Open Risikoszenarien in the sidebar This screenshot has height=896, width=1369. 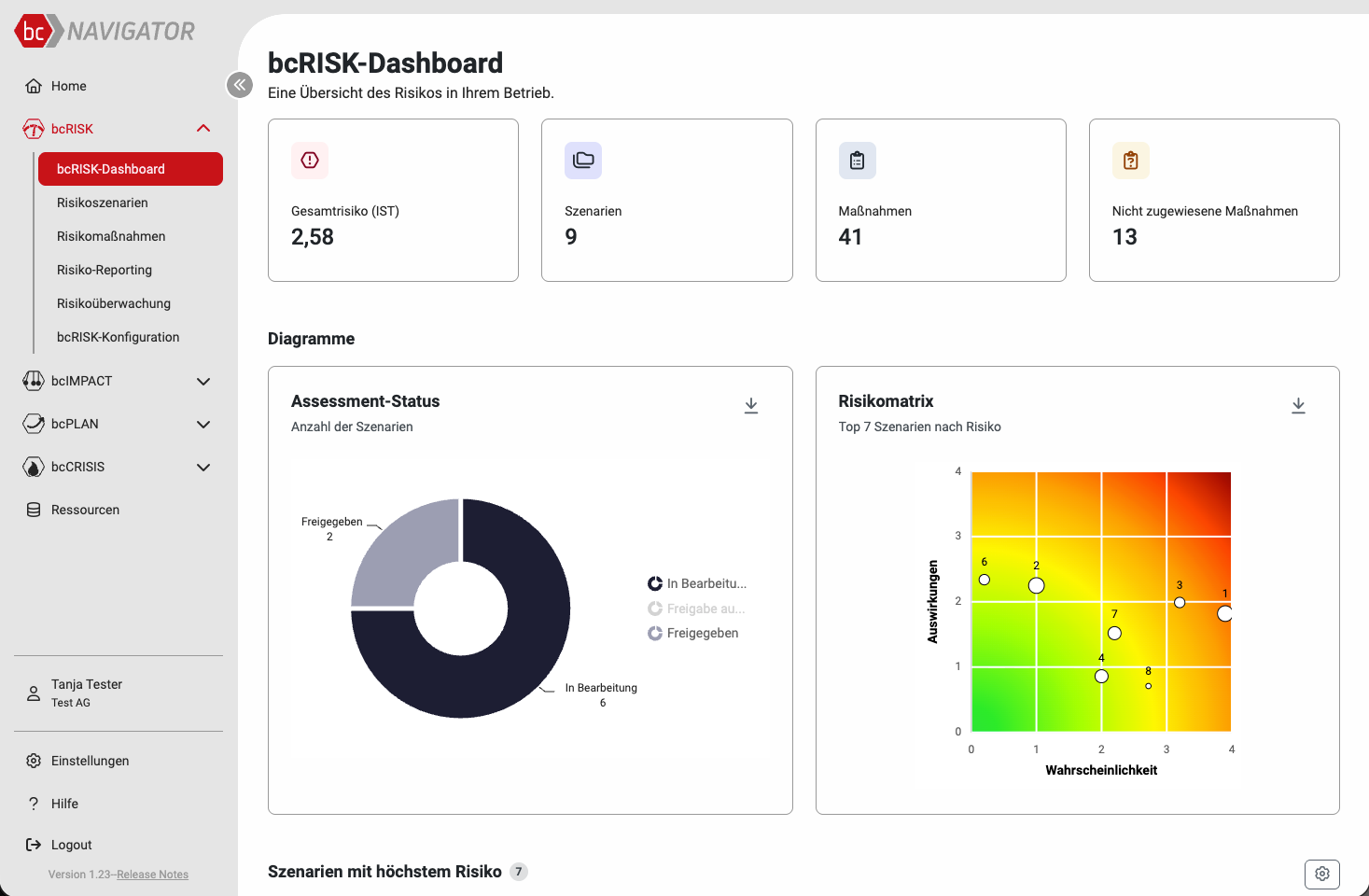coord(103,203)
